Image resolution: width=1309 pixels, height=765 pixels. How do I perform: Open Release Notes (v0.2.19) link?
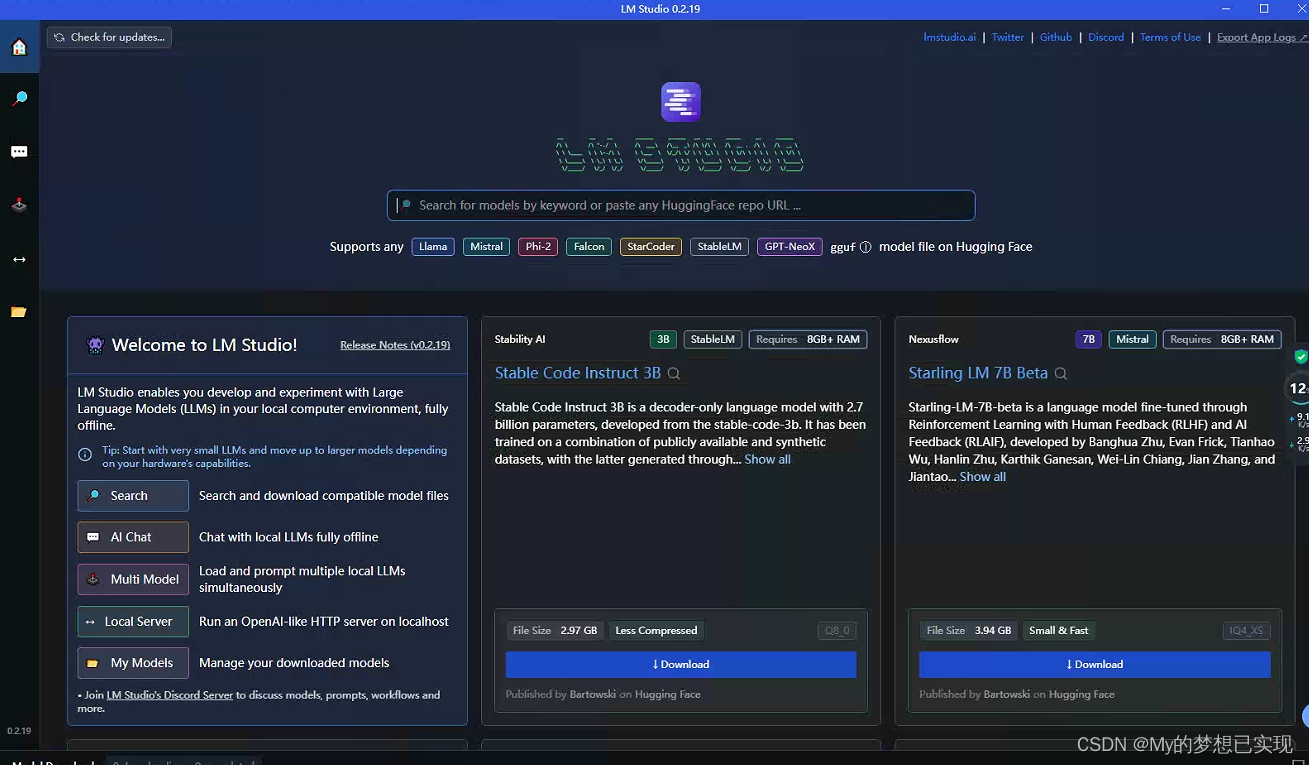[395, 345]
